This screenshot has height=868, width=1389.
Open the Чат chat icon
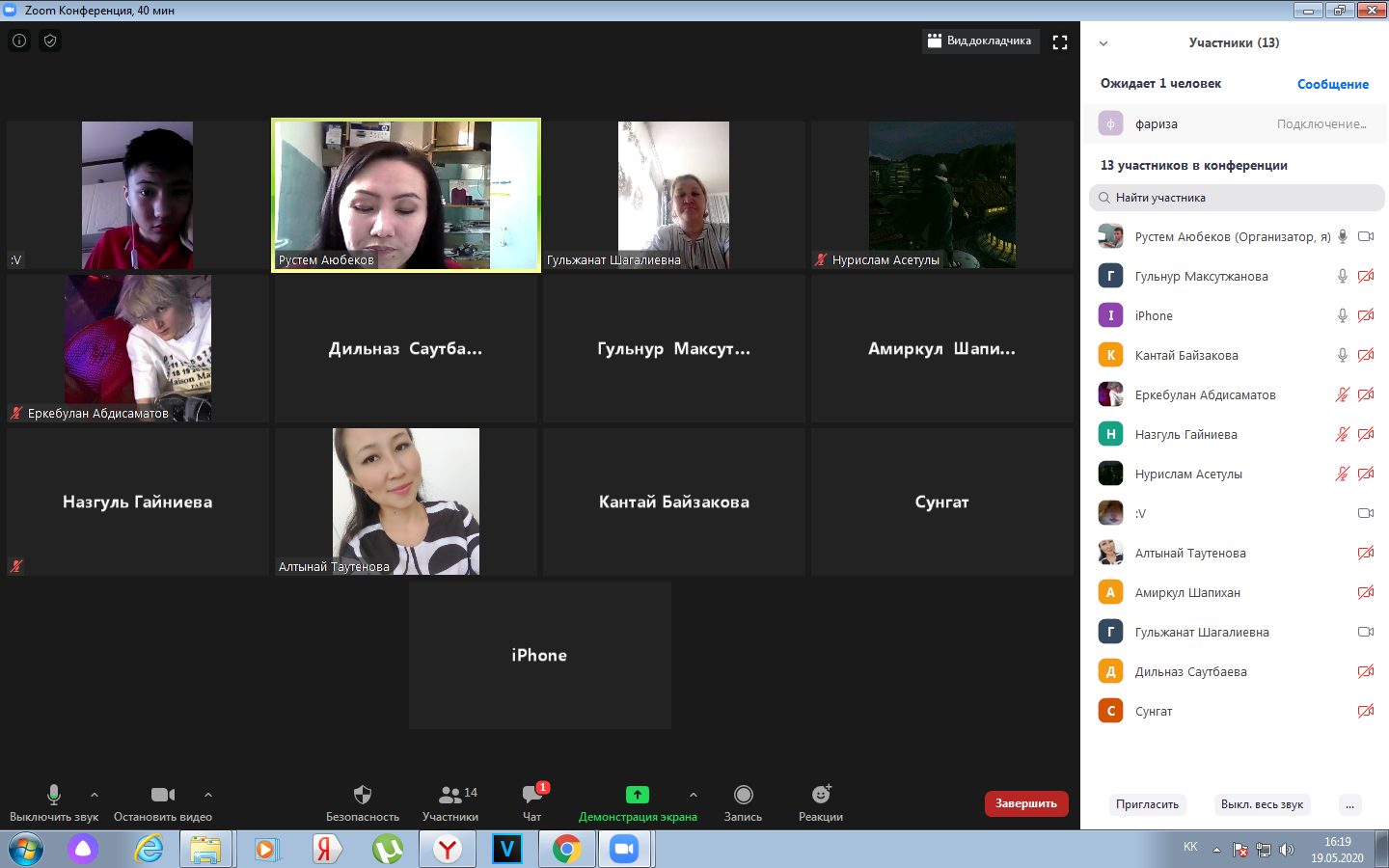click(531, 795)
